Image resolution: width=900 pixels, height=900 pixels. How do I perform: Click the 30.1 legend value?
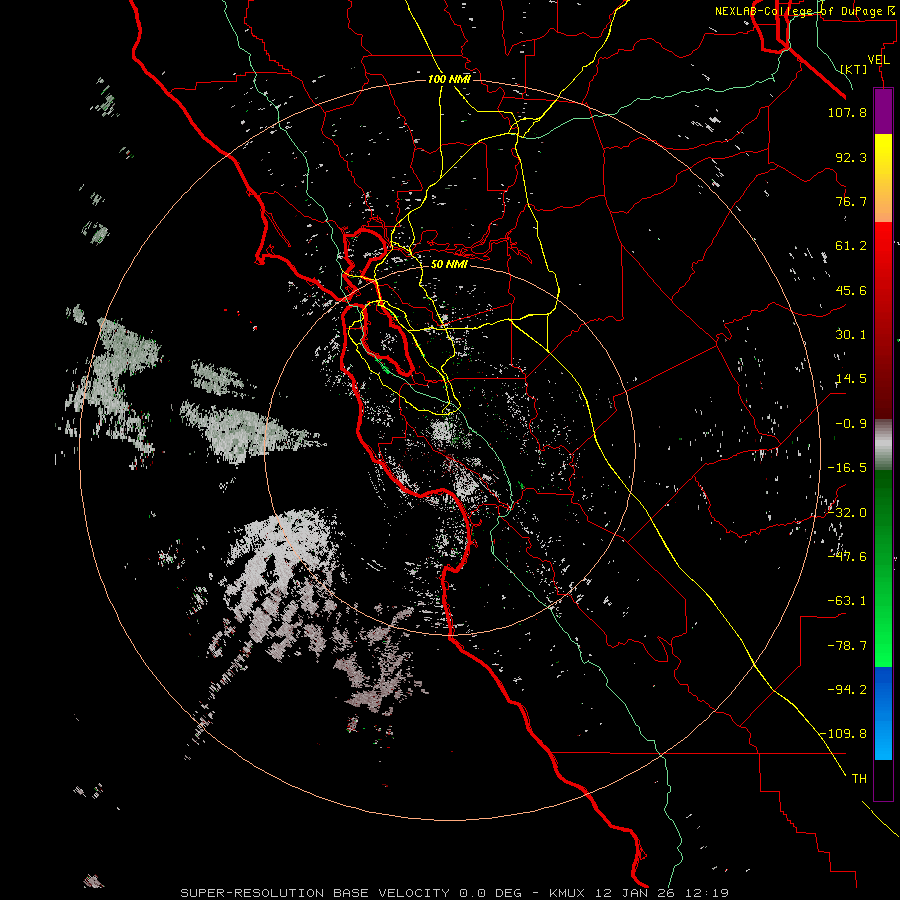(851, 335)
